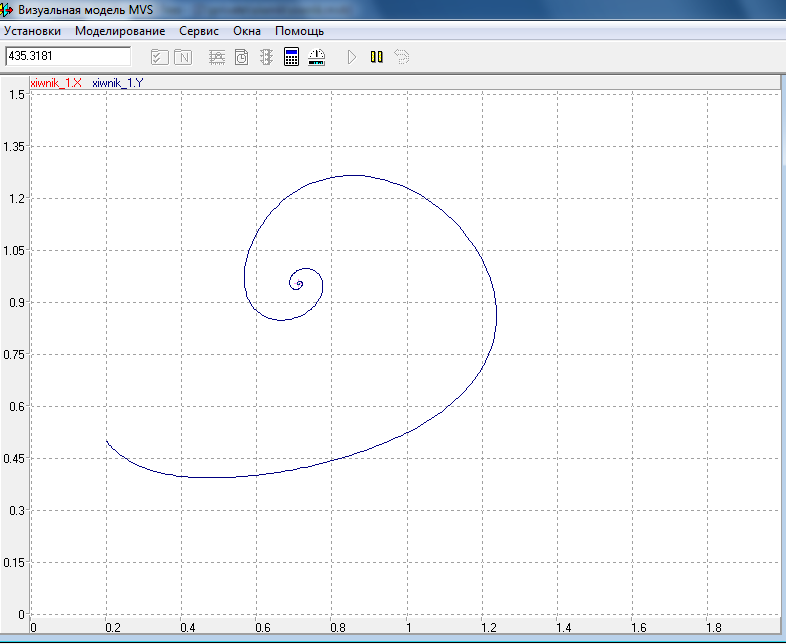Viewport: 786px width, 644px height.
Task: Click the blue xiwnik_1.Y legend label
Action: [x=118, y=83]
